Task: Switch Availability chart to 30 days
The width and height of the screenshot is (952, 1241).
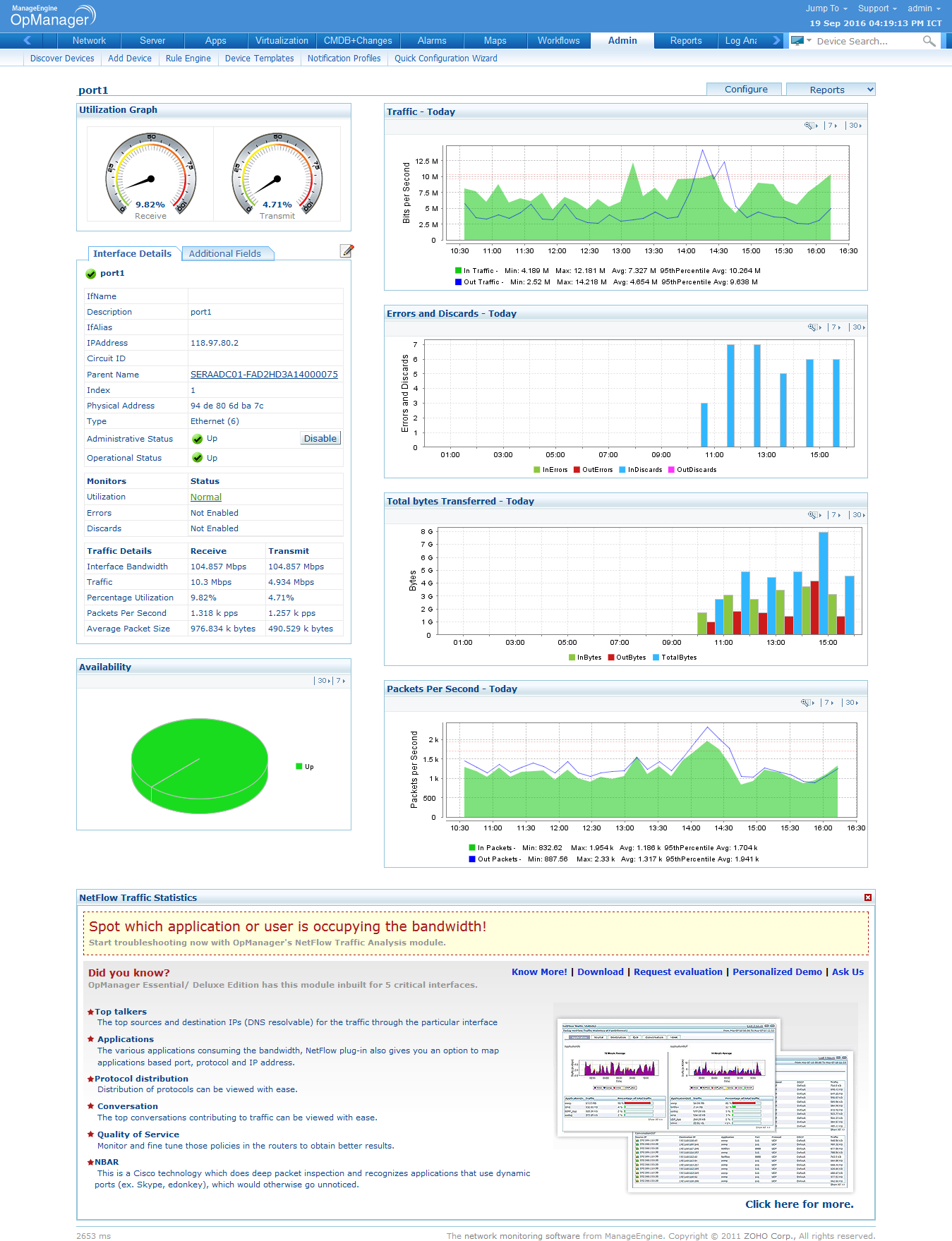Action: [x=323, y=681]
